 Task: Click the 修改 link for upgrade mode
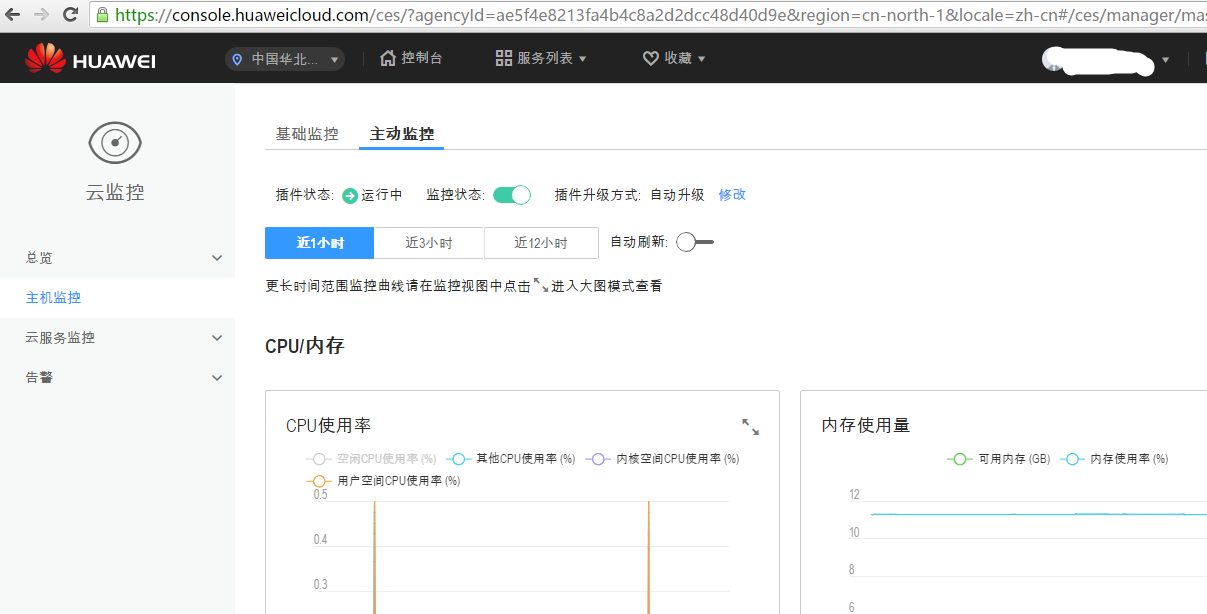coord(732,195)
